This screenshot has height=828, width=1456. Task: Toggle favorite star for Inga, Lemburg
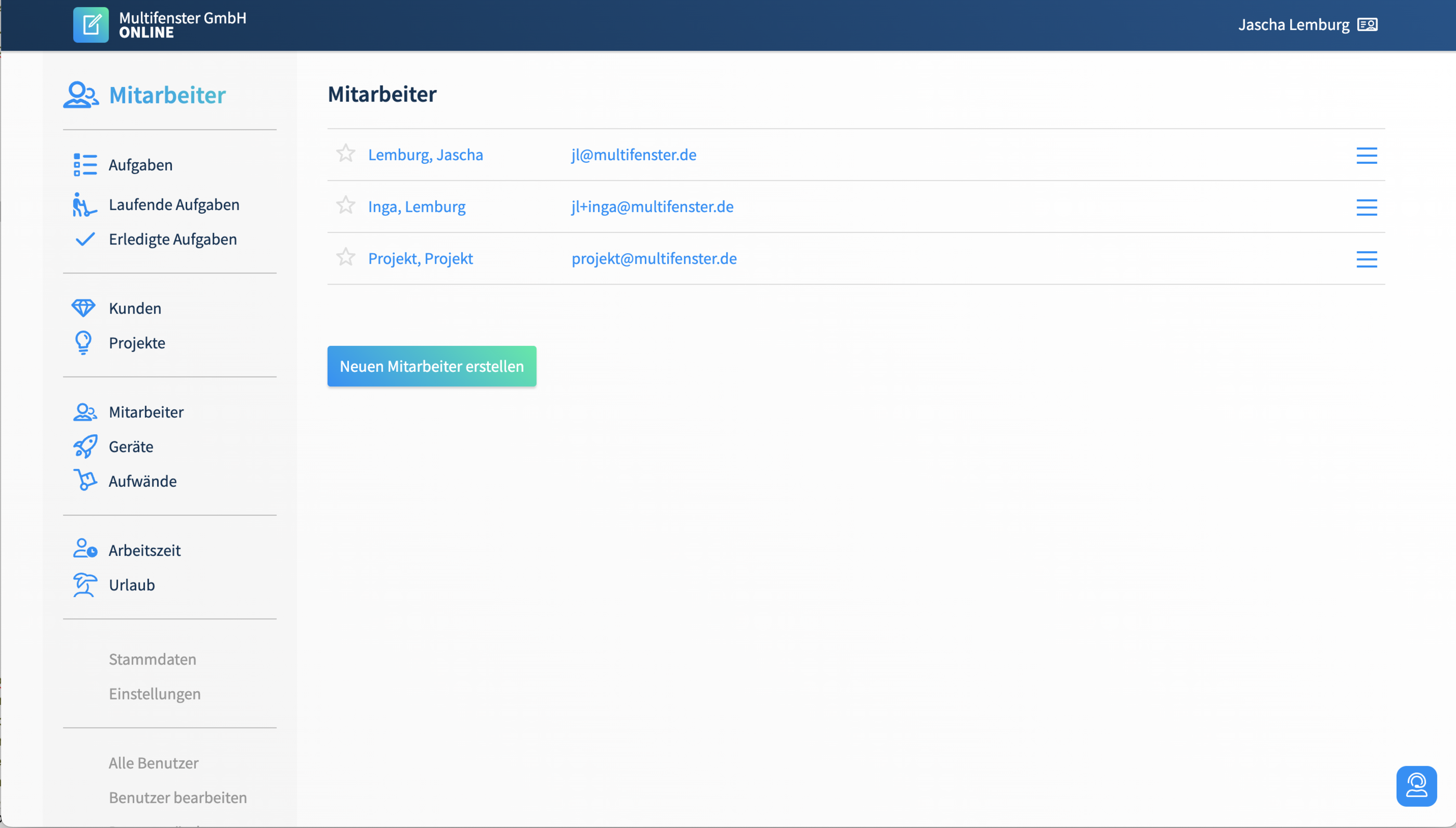[346, 205]
